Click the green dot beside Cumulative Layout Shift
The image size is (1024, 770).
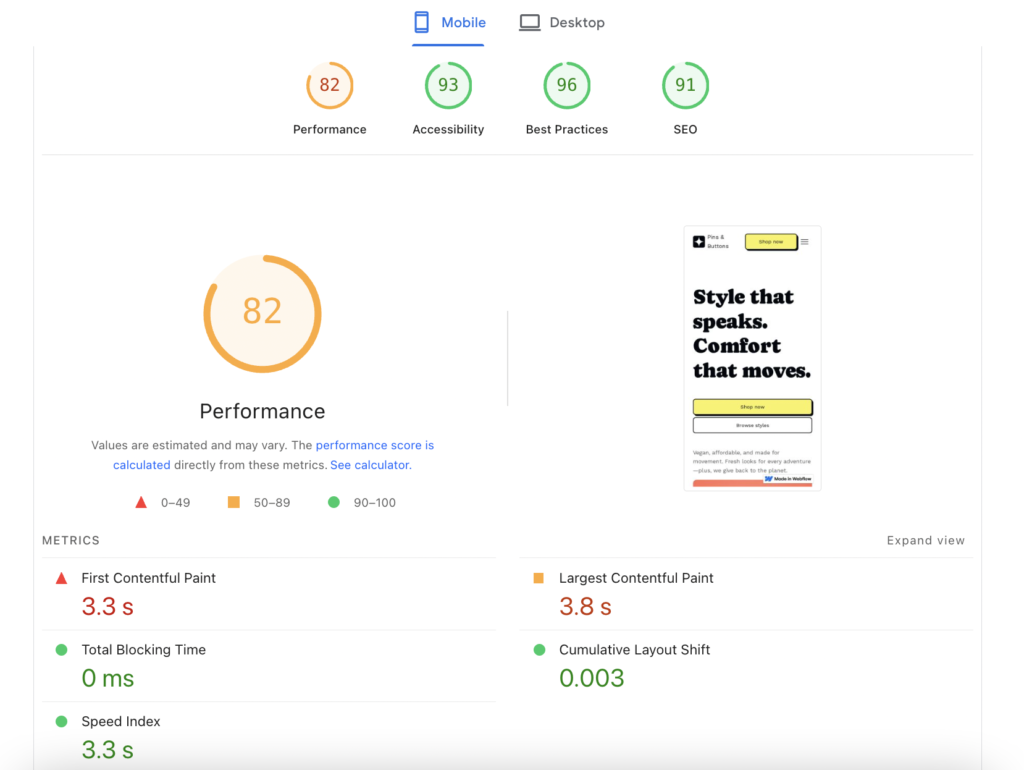point(539,650)
